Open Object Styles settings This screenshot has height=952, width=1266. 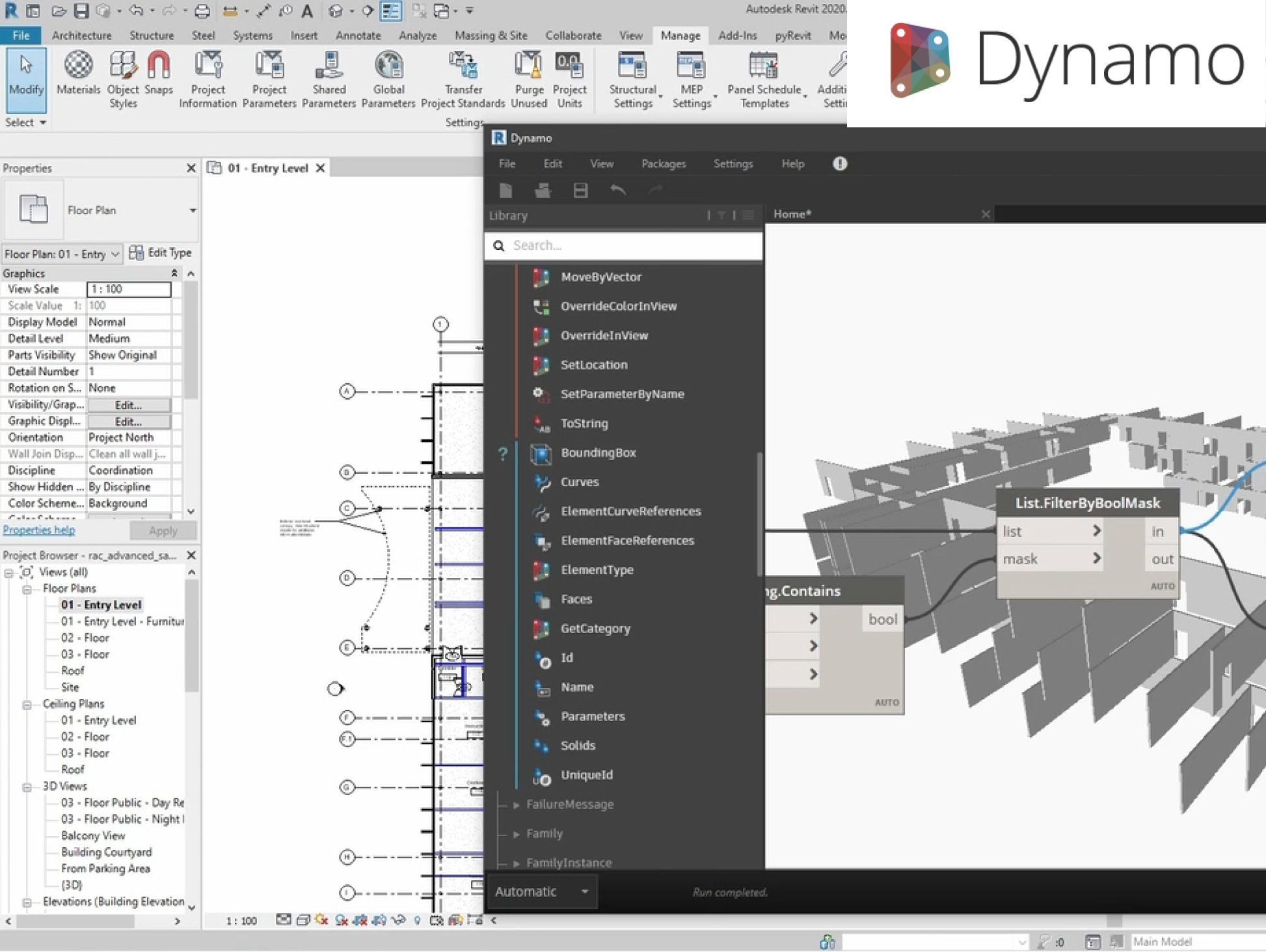pyautogui.click(x=122, y=79)
